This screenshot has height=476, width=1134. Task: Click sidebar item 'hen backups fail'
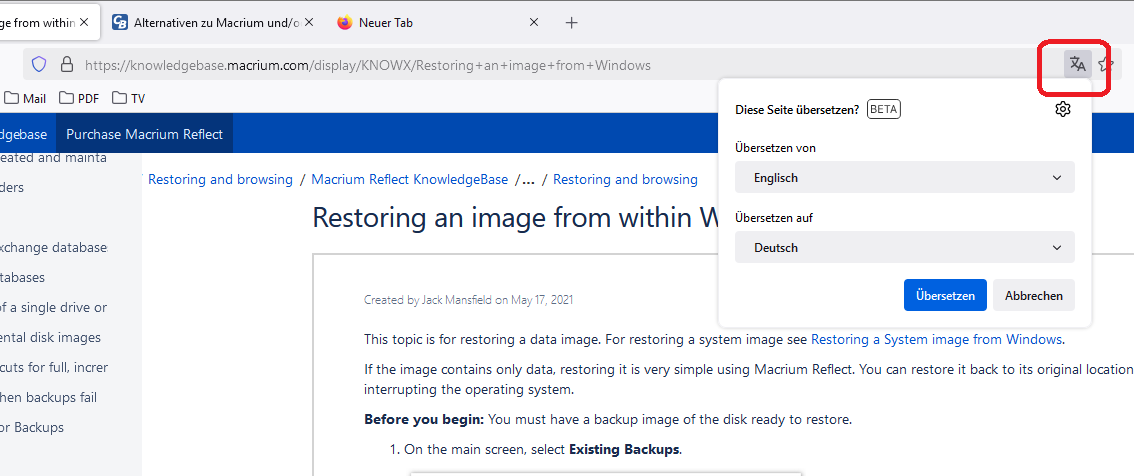(48, 397)
